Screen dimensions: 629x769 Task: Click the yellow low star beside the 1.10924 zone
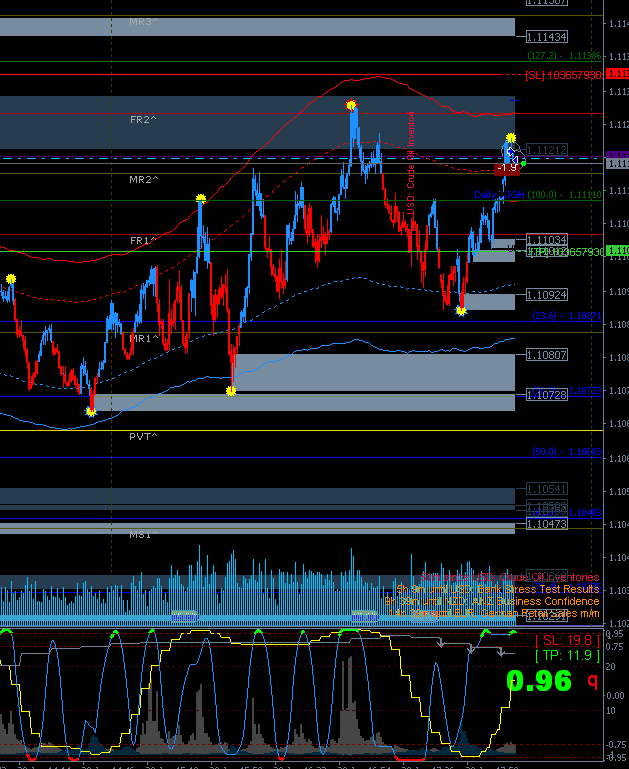(x=460, y=310)
